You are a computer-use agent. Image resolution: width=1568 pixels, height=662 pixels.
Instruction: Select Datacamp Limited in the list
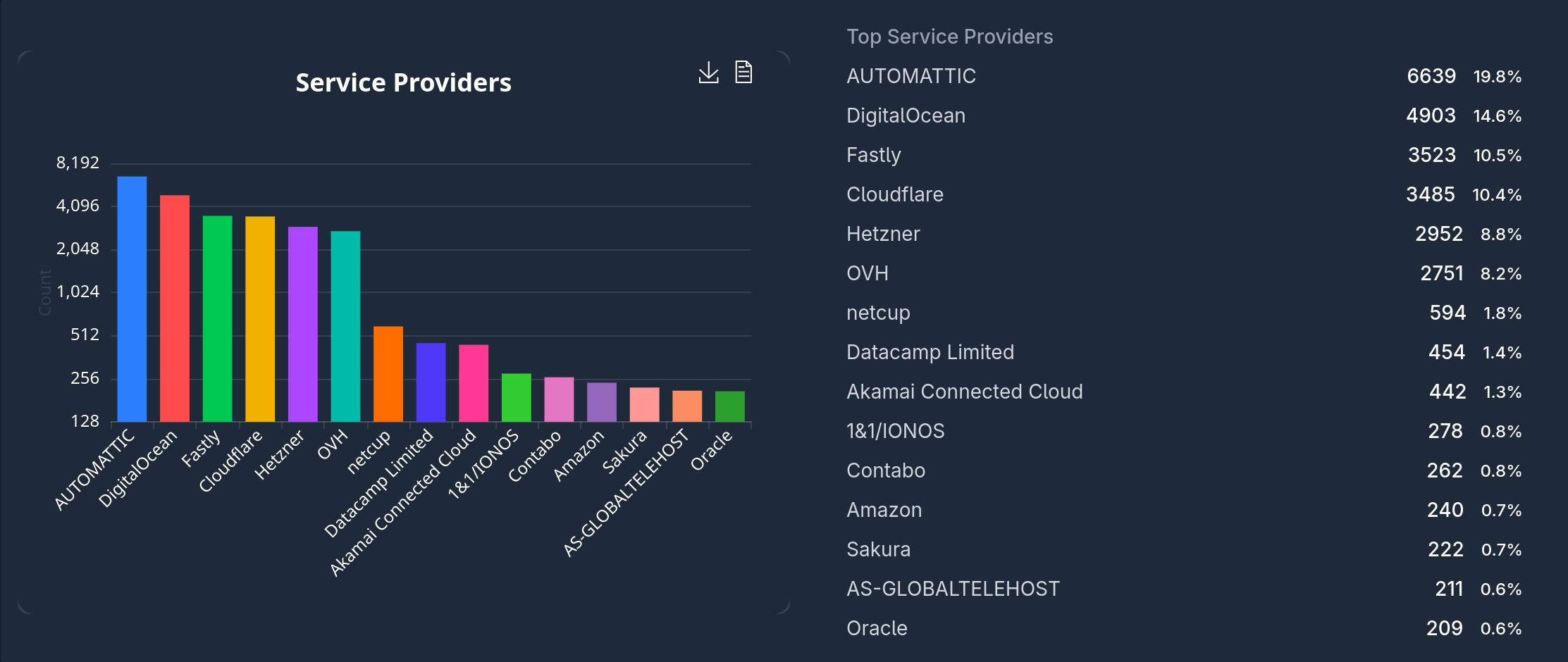tap(930, 352)
